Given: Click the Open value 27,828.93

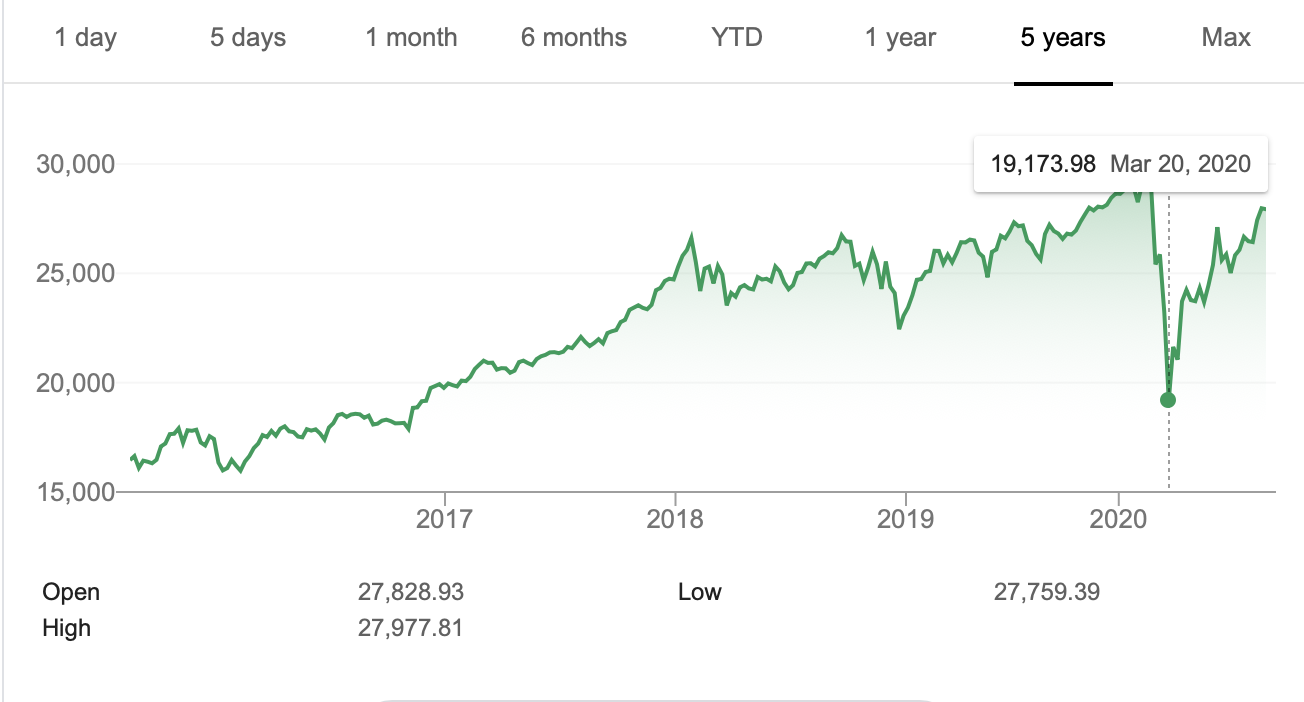Looking at the screenshot, I should [x=411, y=592].
